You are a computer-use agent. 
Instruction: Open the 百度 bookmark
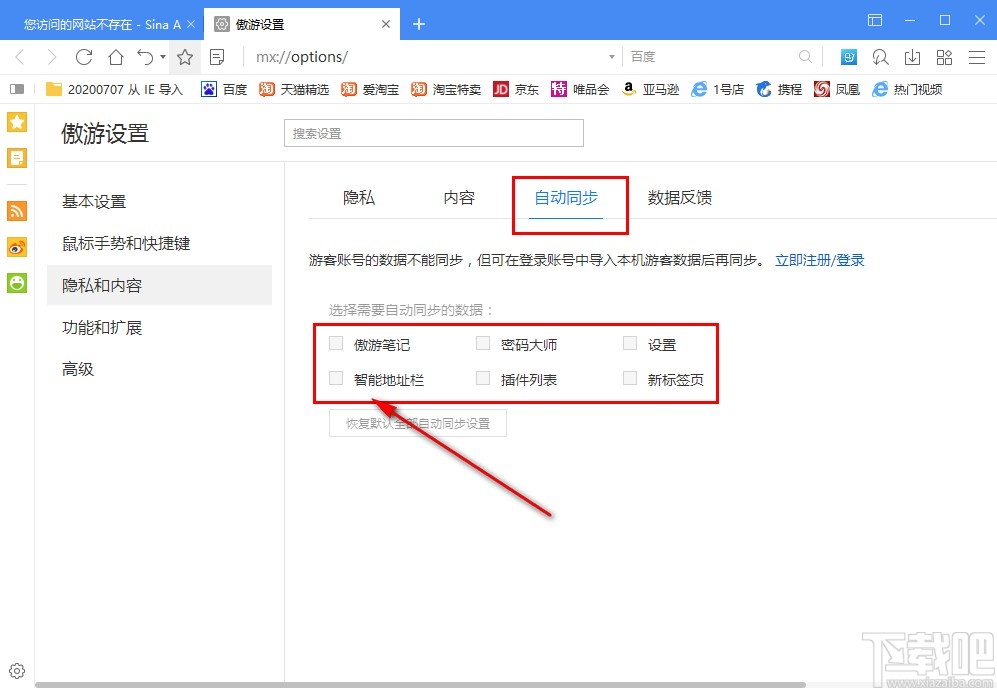(x=224, y=89)
